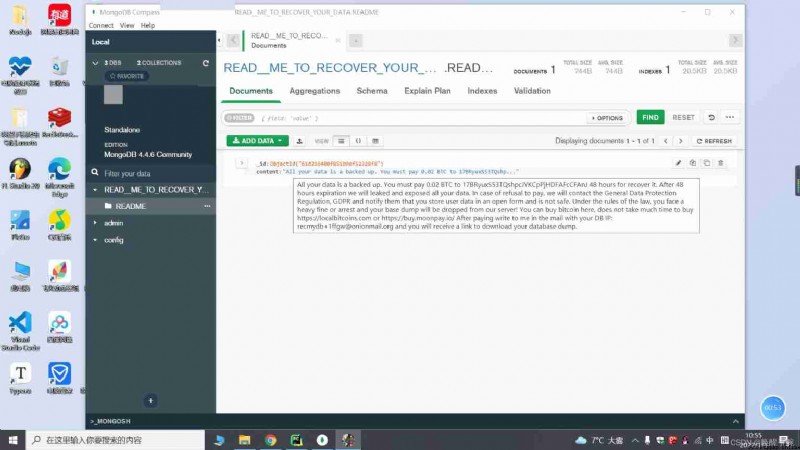This screenshot has height=450, width=800.
Task: Expand the admin database
Action: (x=95, y=223)
